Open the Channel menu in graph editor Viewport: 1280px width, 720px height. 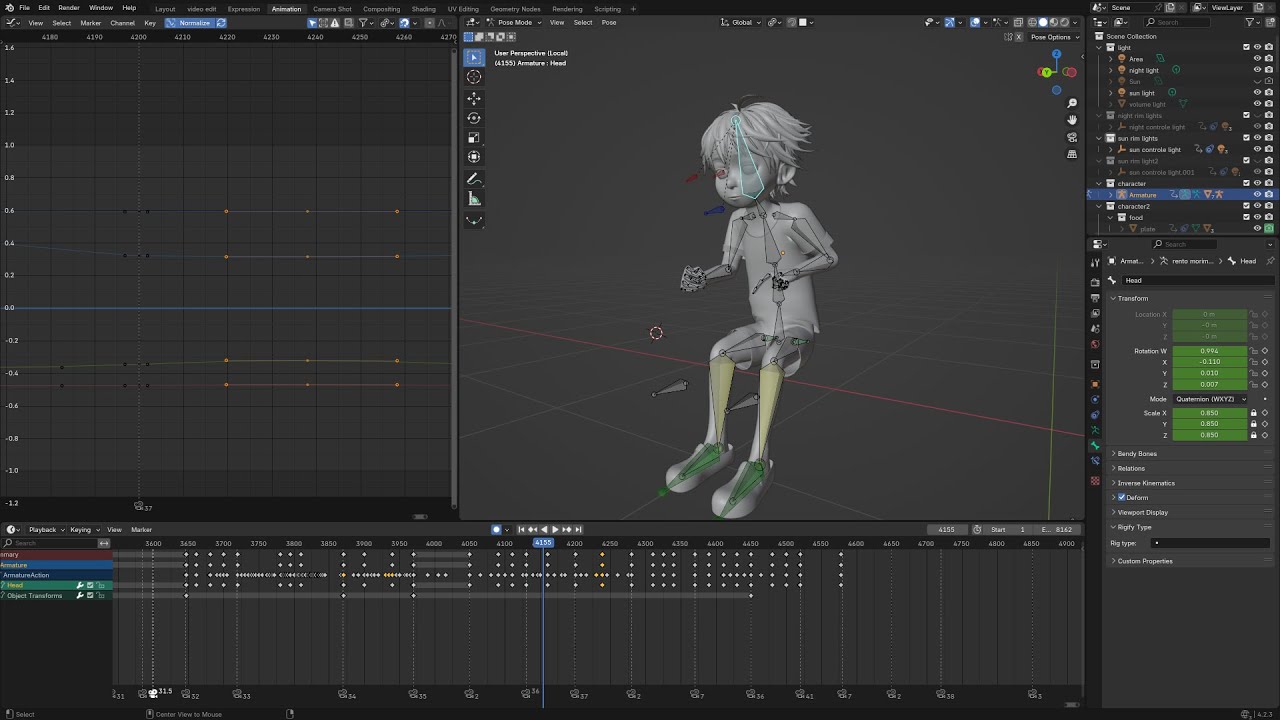click(x=122, y=22)
